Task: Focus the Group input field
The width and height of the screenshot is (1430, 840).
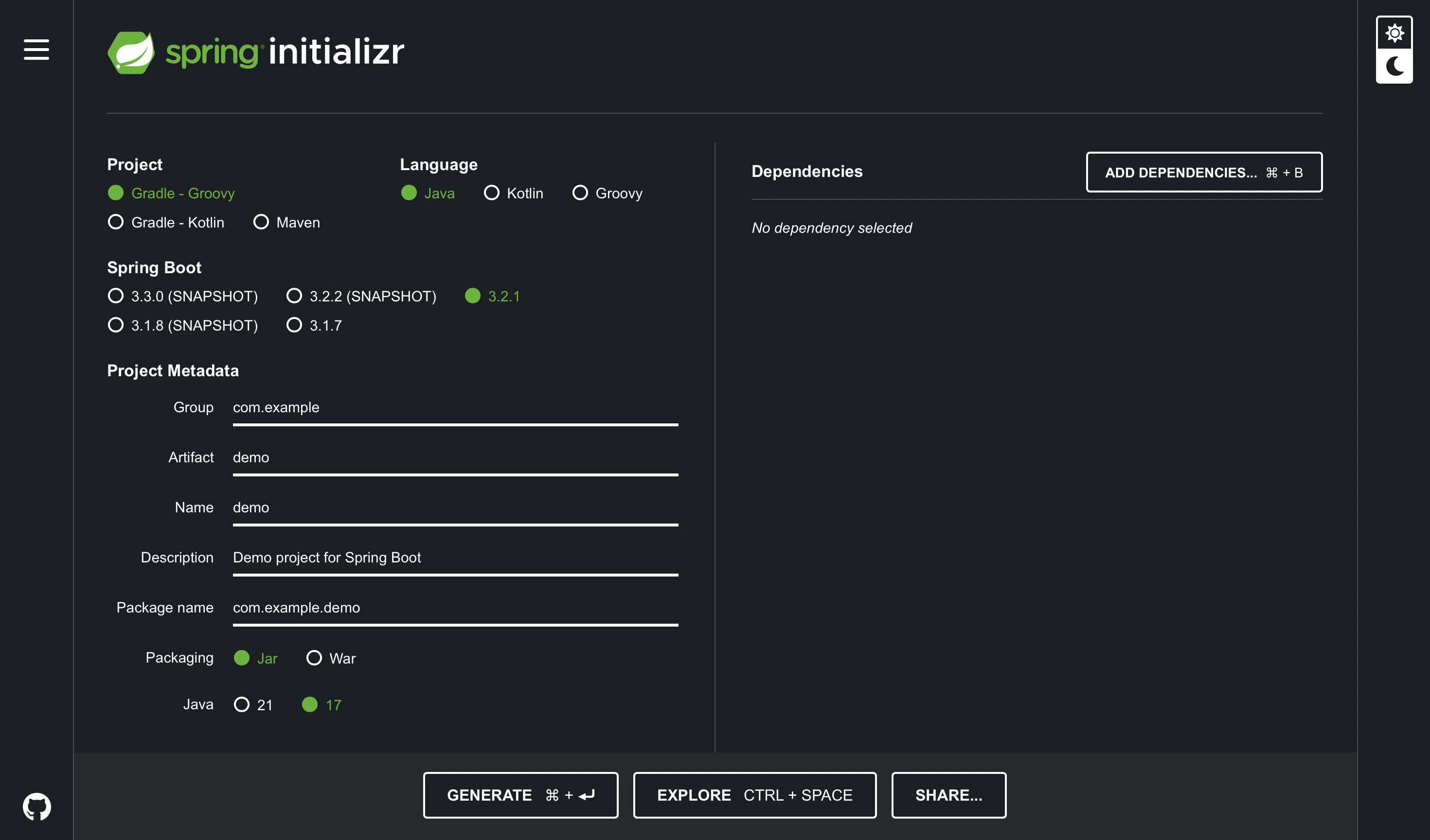Action: pyautogui.click(x=455, y=407)
